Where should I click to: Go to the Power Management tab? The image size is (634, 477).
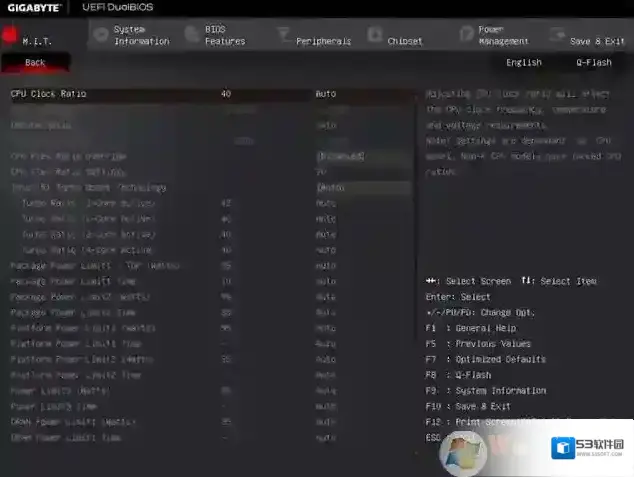coord(503,36)
